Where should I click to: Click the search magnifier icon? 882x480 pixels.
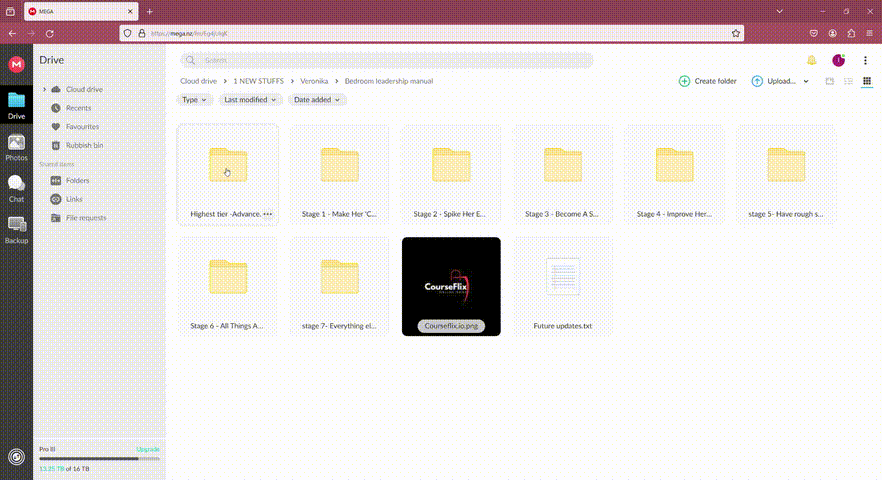(x=191, y=60)
